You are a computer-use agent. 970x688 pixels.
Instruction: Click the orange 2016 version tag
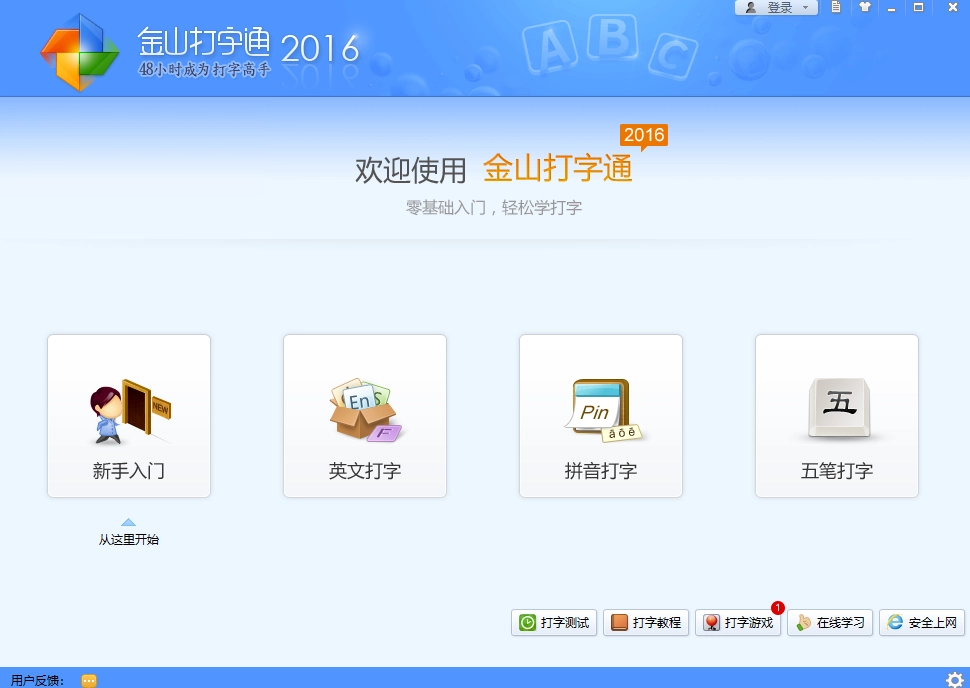pyautogui.click(x=644, y=135)
